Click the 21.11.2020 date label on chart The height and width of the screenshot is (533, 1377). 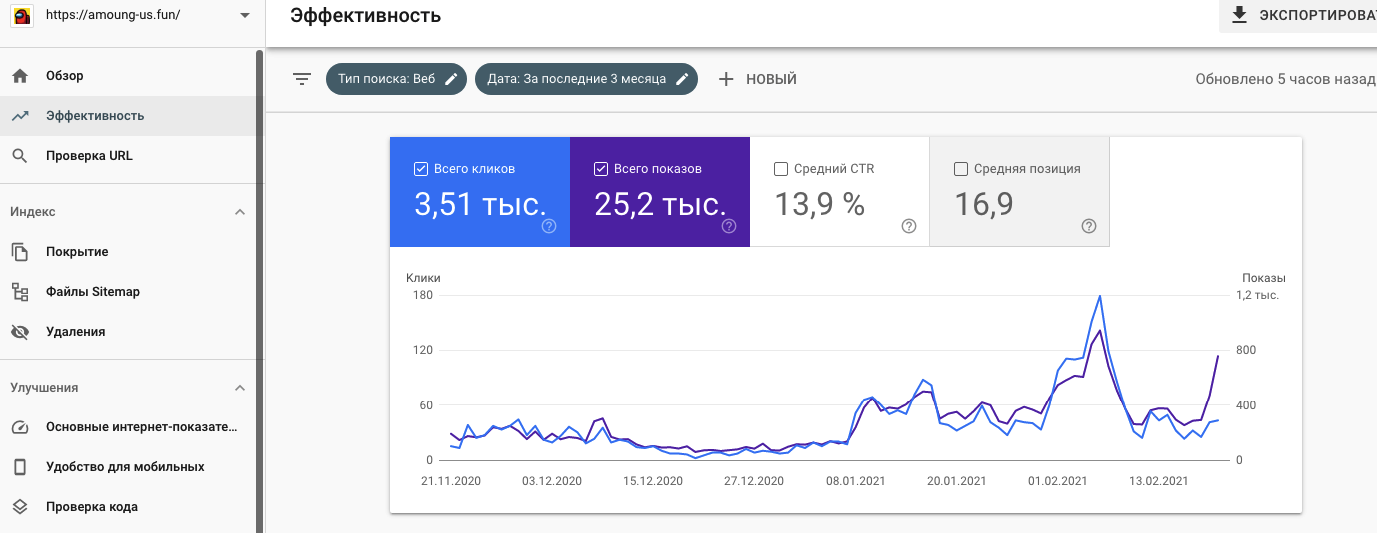click(449, 481)
